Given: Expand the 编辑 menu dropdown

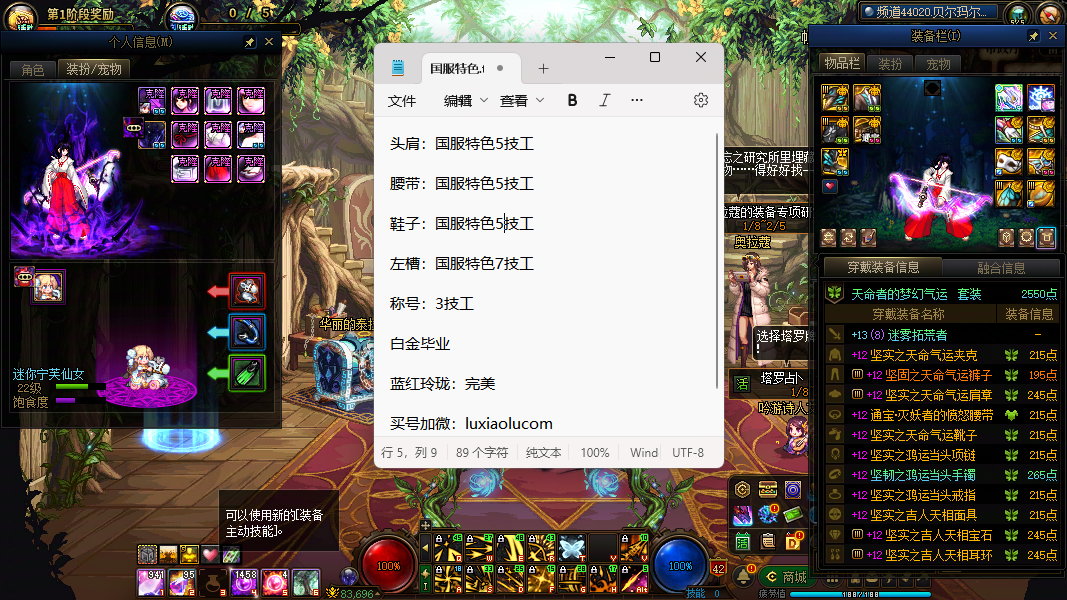Looking at the screenshot, I should pos(466,100).
